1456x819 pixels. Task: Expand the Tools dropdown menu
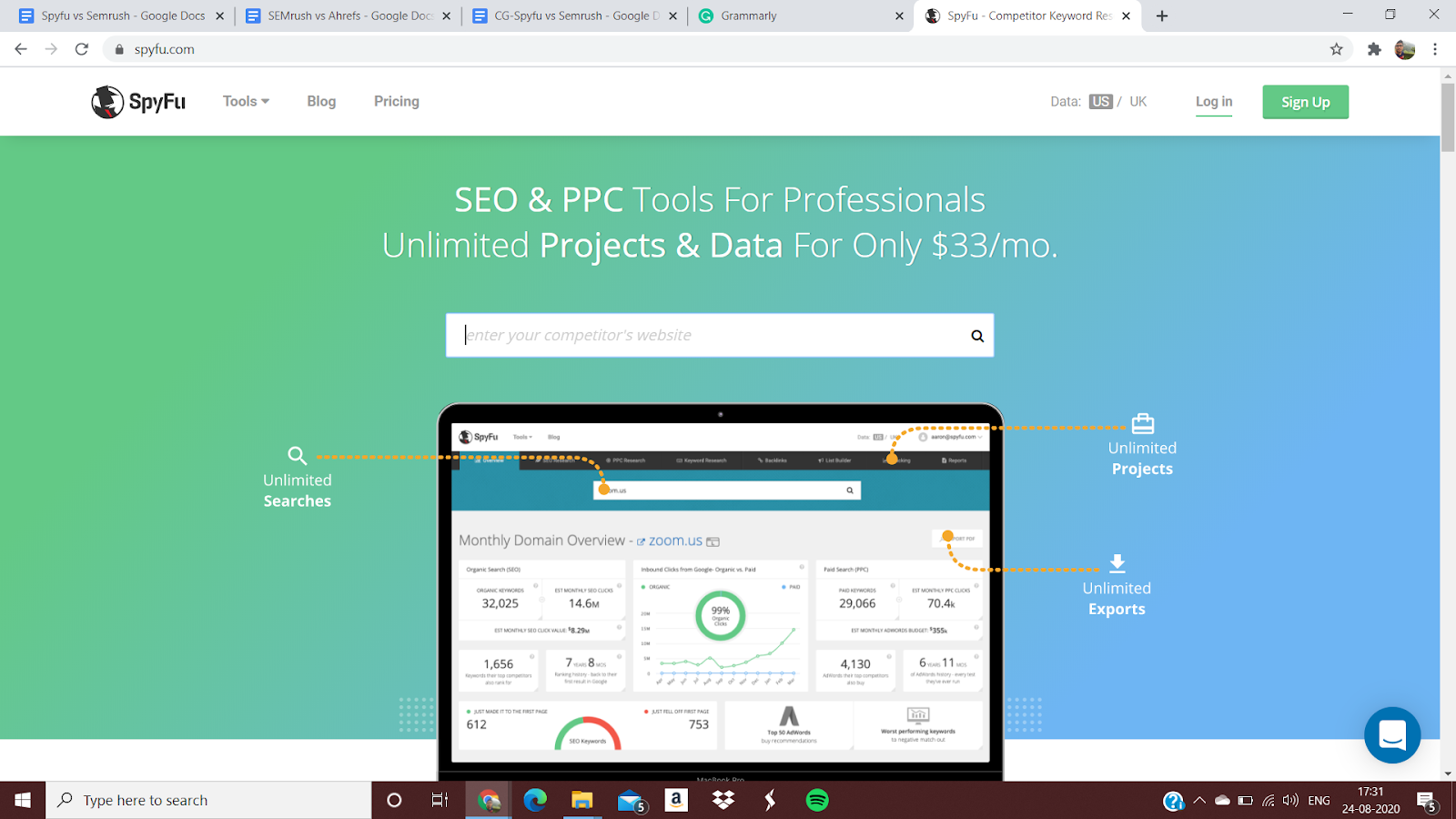point(246,101)
